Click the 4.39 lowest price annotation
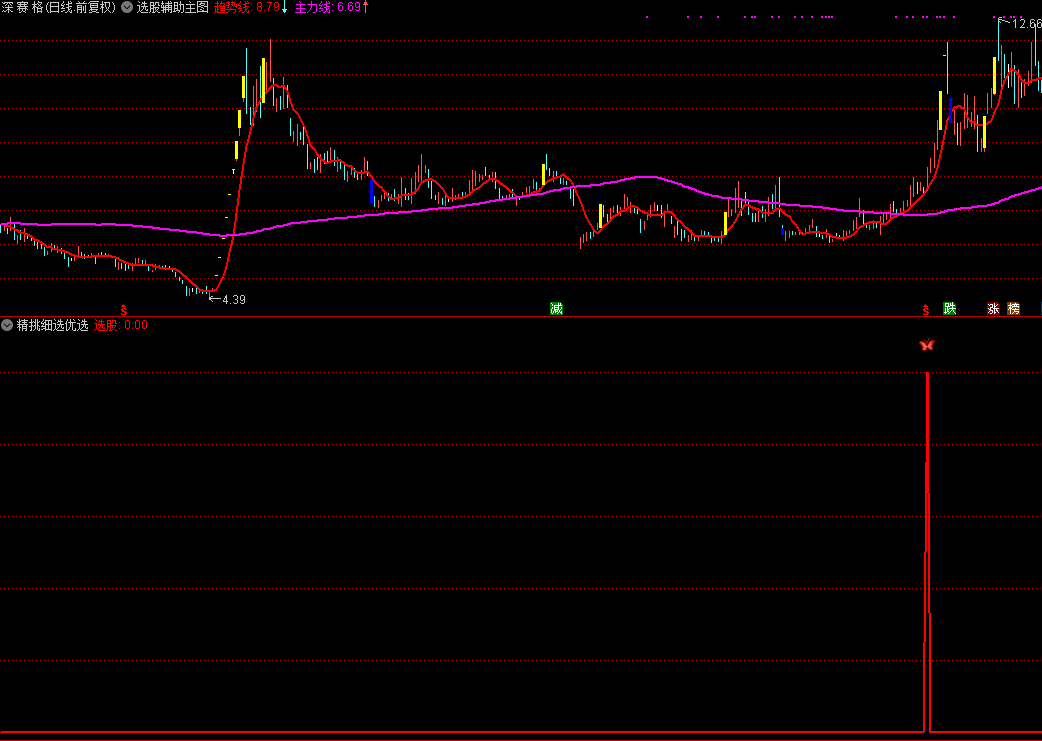 click(232, 299)
